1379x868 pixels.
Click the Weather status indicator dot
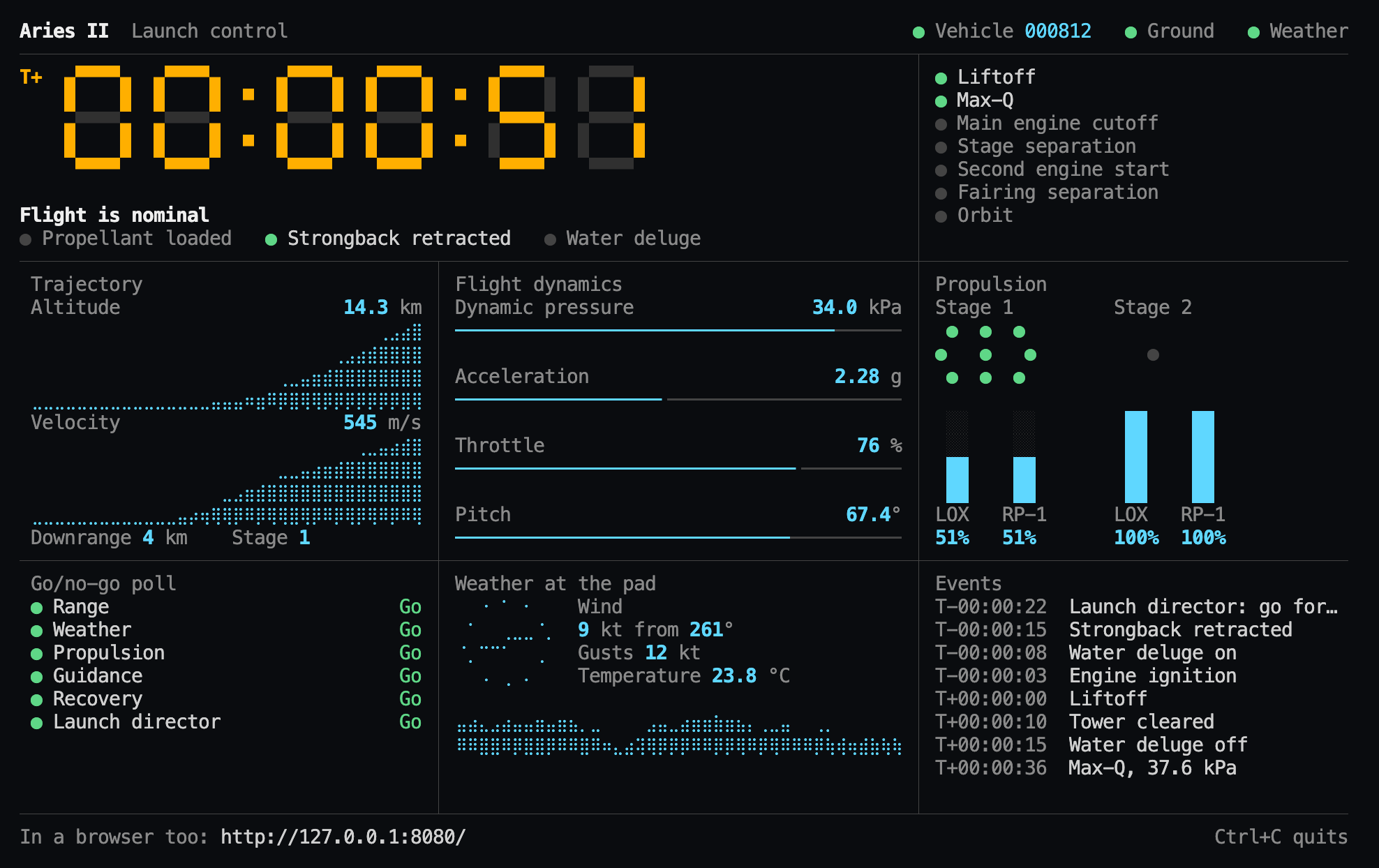[1253, 32]
